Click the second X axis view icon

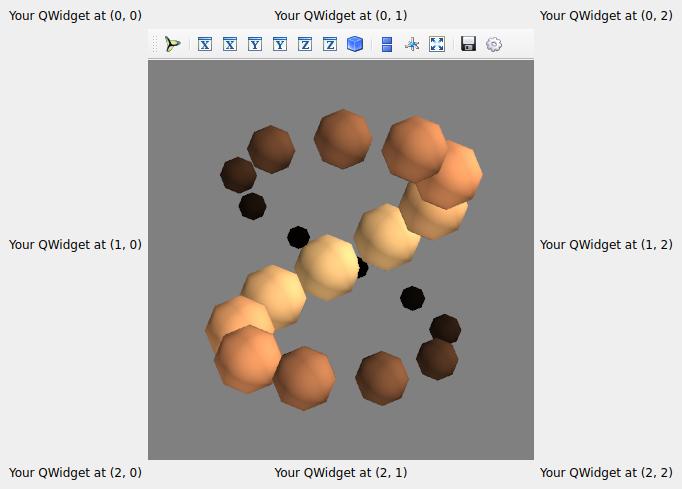point(230,44)
